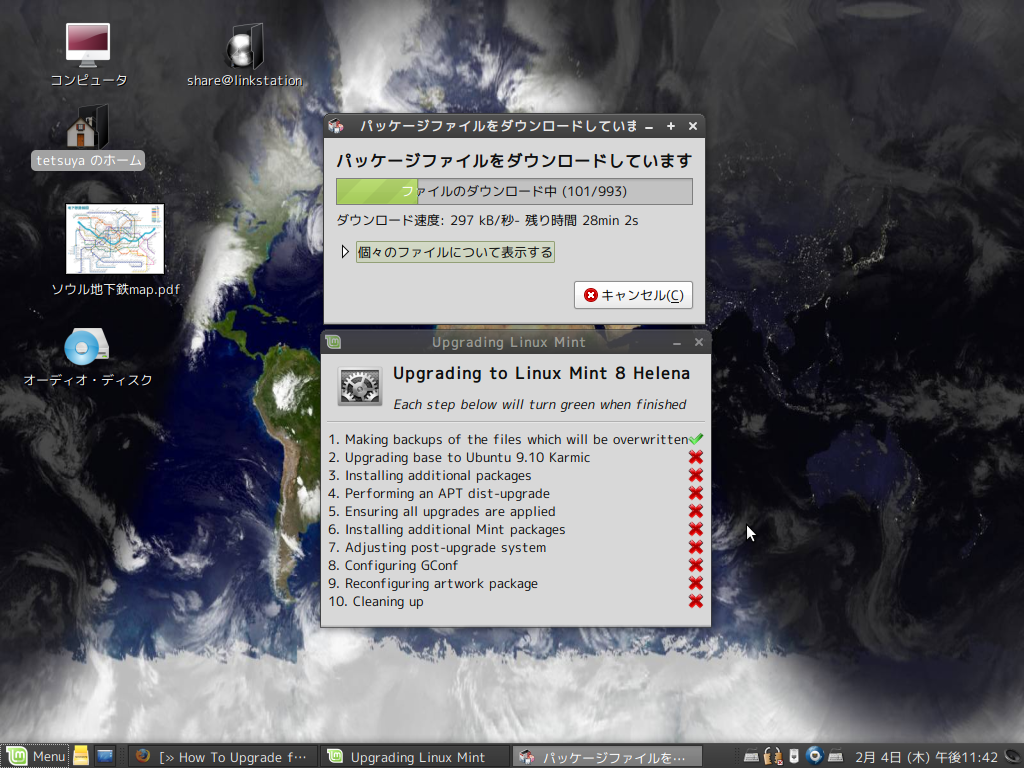Click the Mint logo in Upgrading Linux Mint titlebar
1024x768 pixels.
(334, 342)
